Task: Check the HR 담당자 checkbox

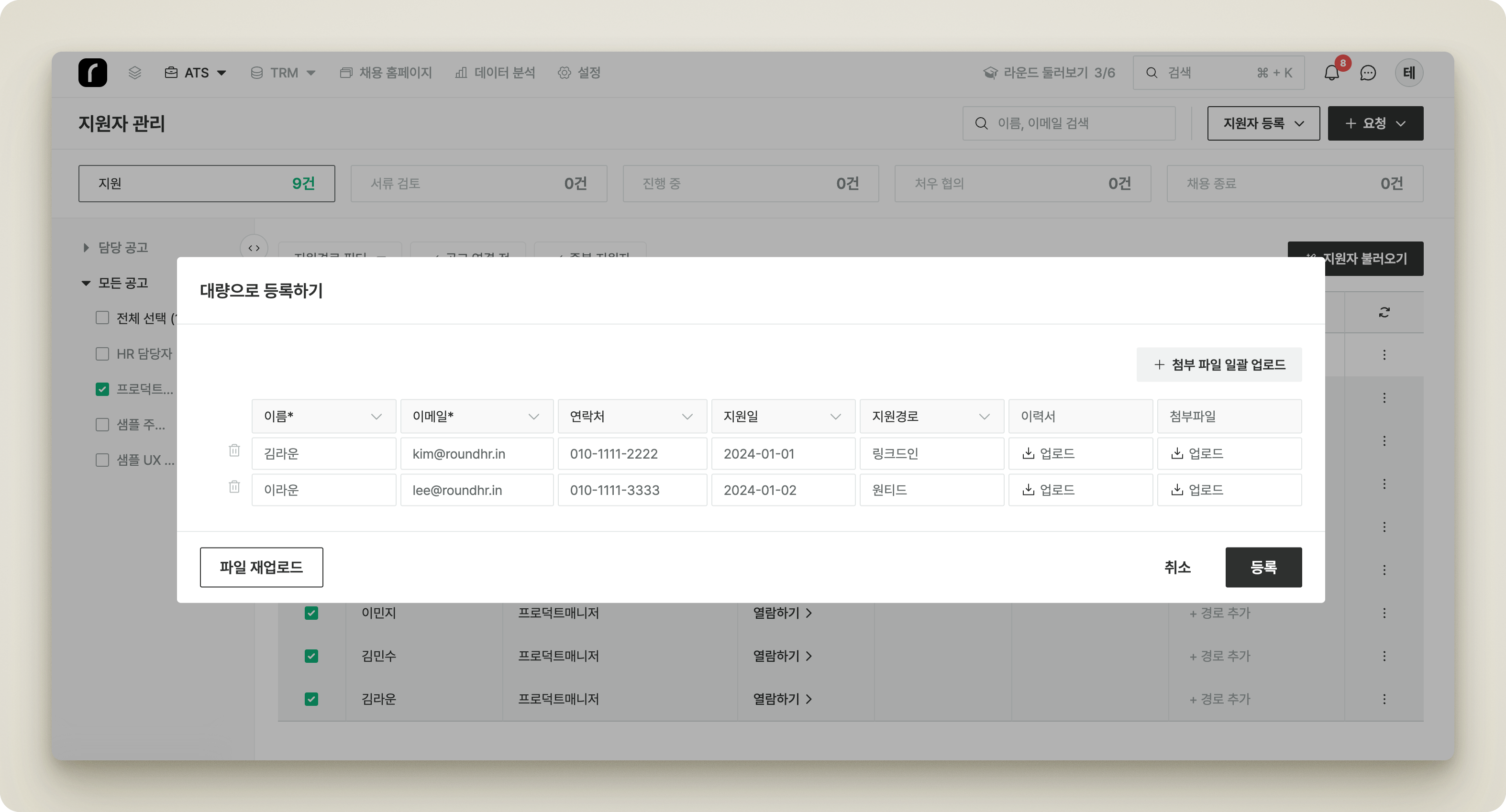Action: 102,354
